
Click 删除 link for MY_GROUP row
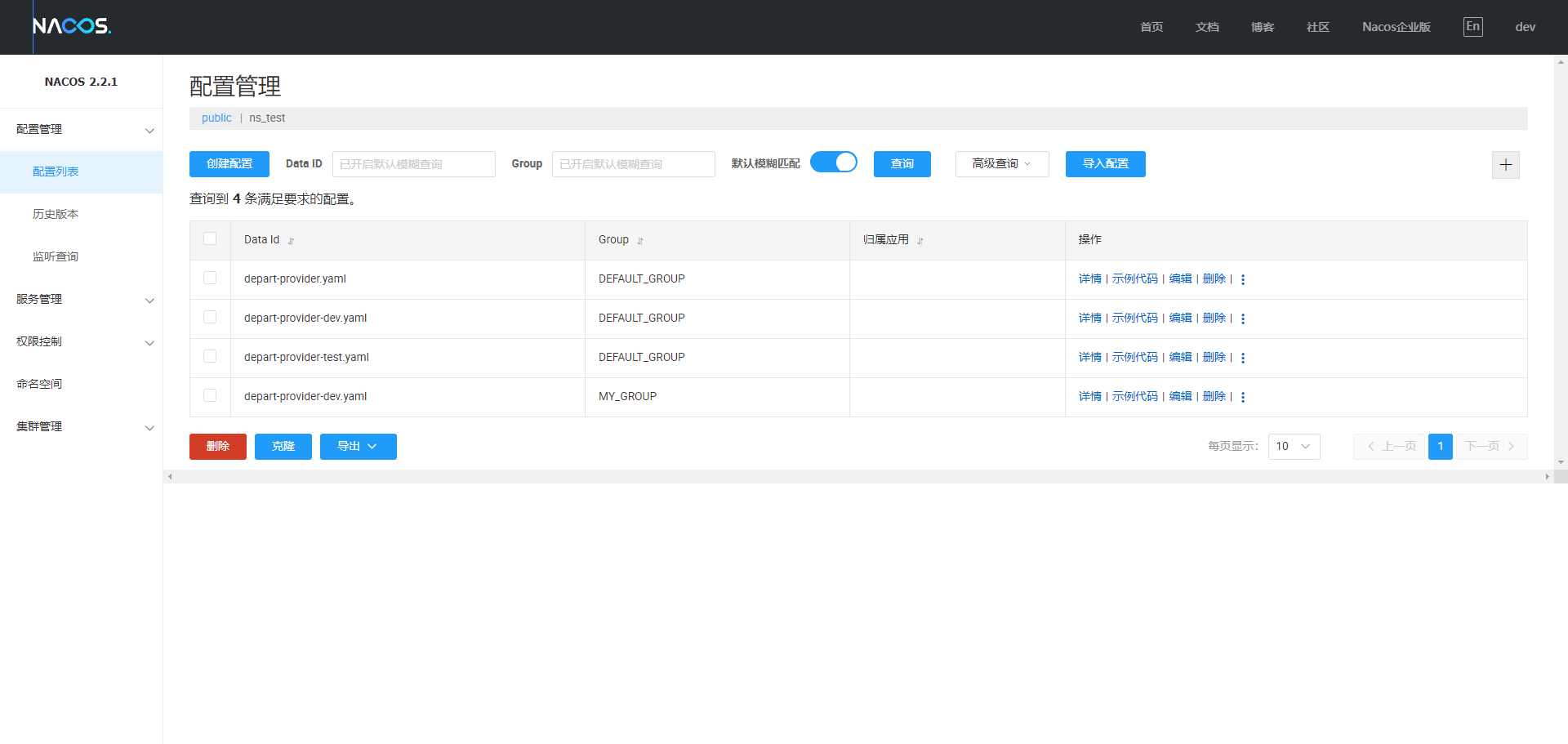(1214, 397)
